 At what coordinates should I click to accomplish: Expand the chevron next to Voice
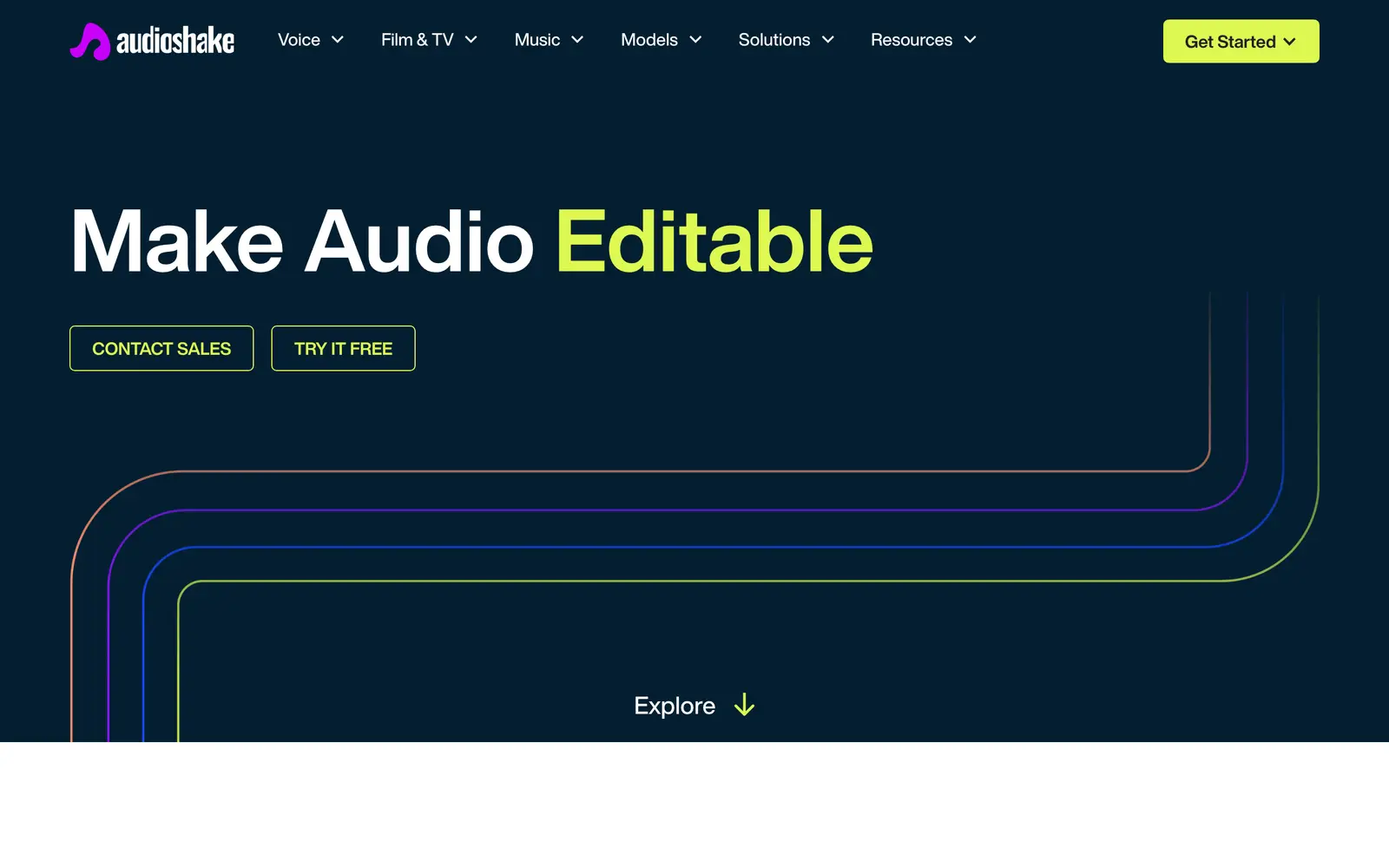click(338, 40)
